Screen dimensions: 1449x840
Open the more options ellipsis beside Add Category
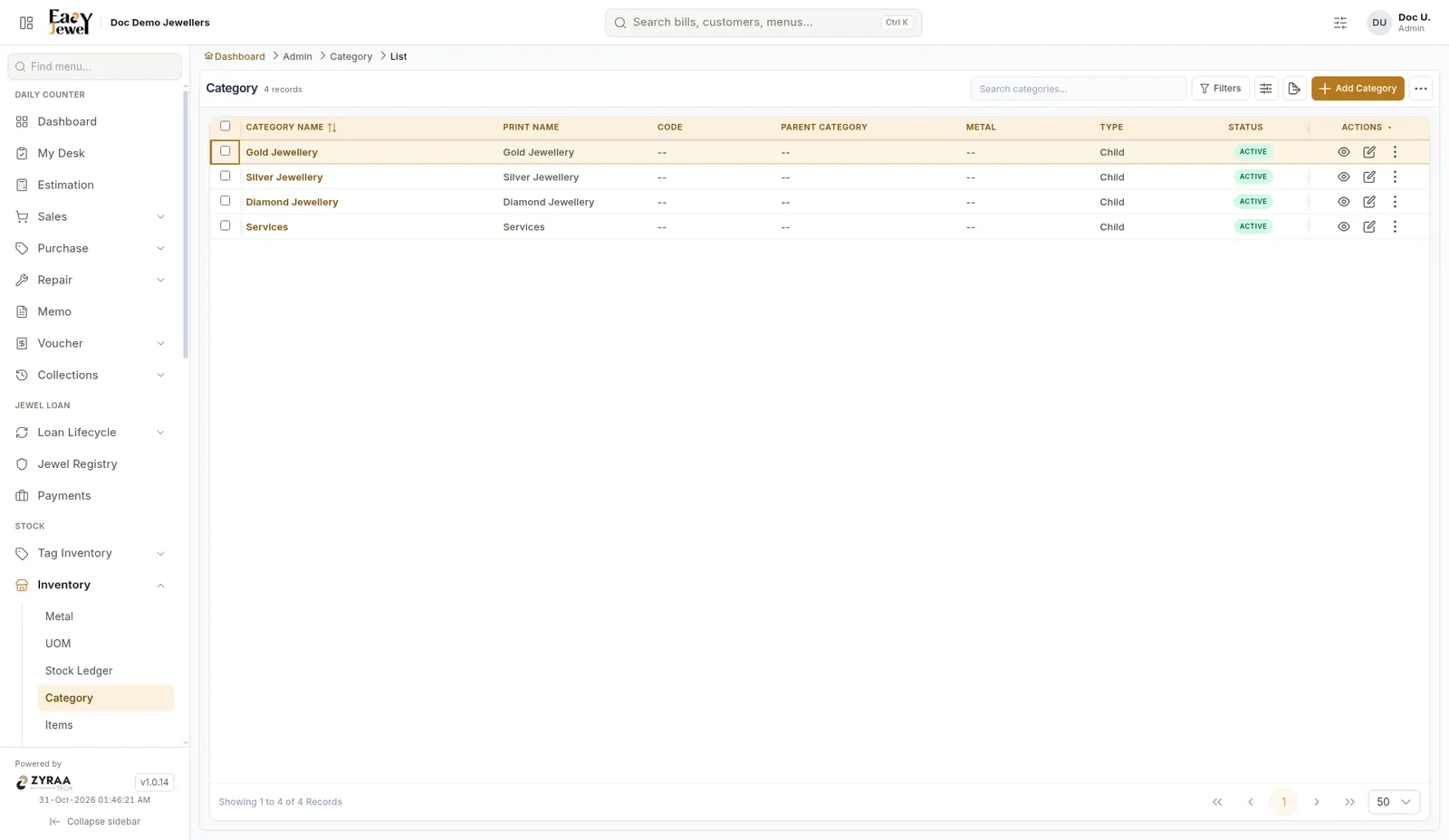[x=1421, y=89]
